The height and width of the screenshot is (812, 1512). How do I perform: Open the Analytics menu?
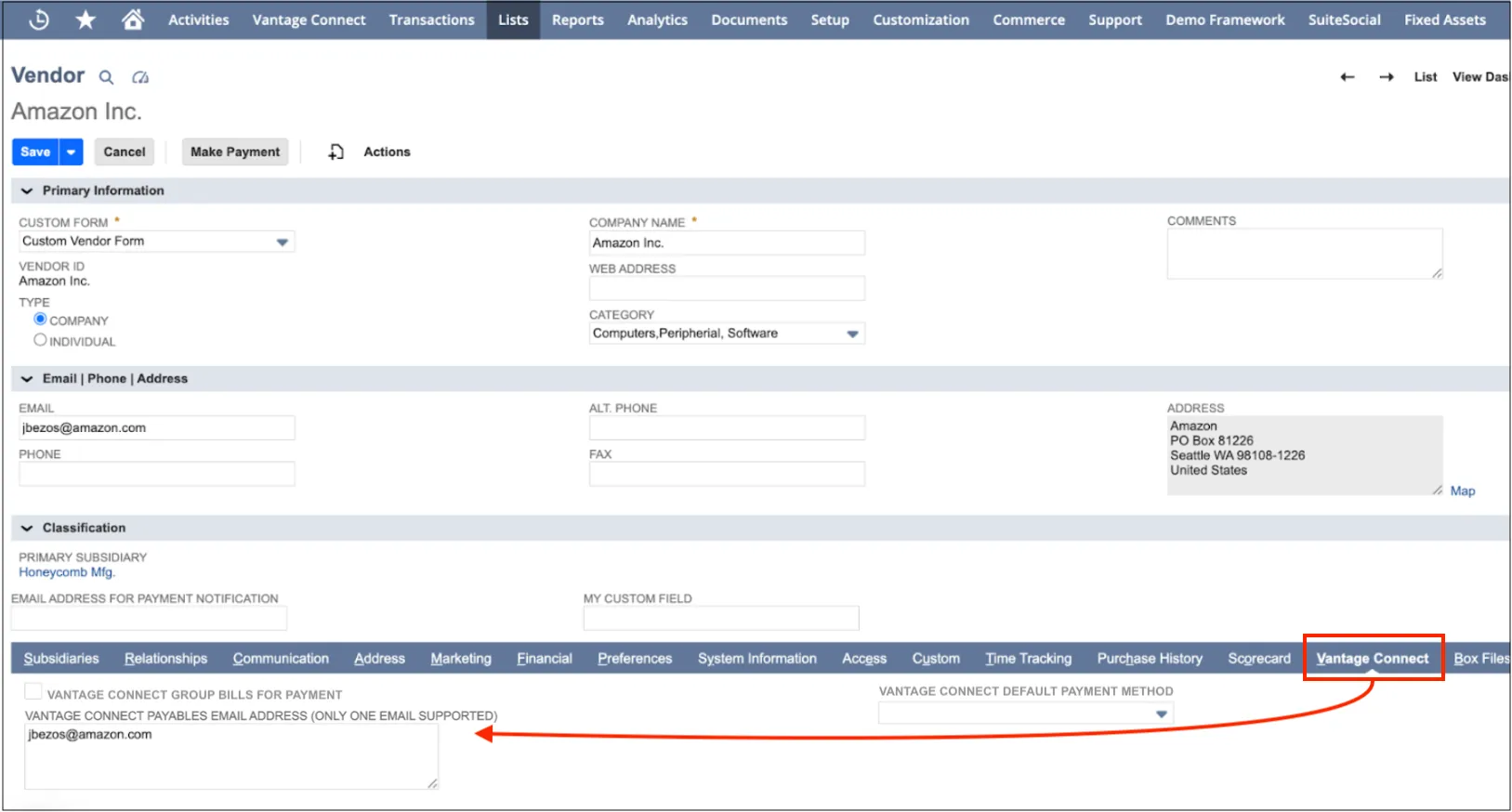(657, 20)
